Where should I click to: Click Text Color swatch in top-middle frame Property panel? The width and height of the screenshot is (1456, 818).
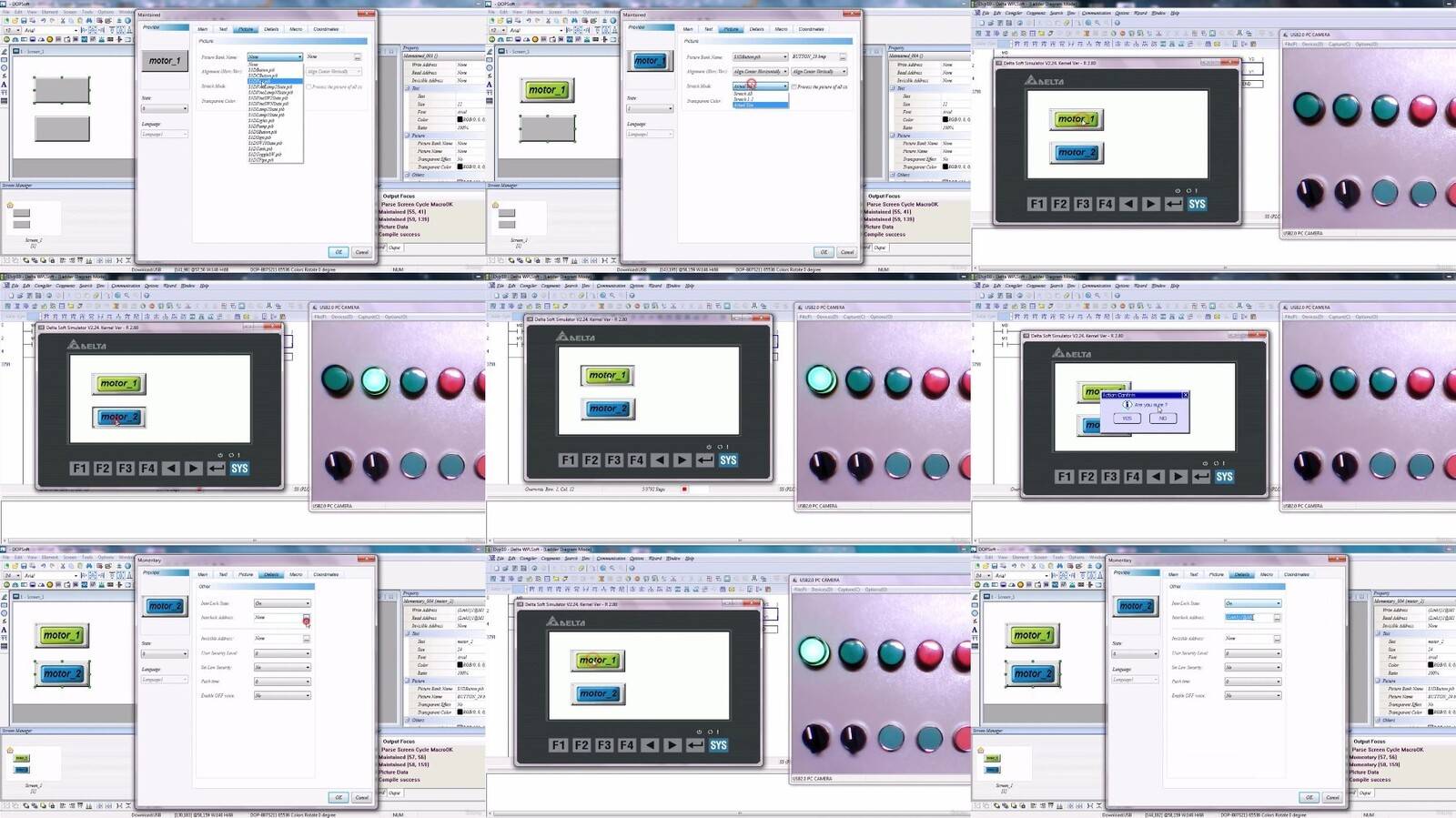point(945,119)
